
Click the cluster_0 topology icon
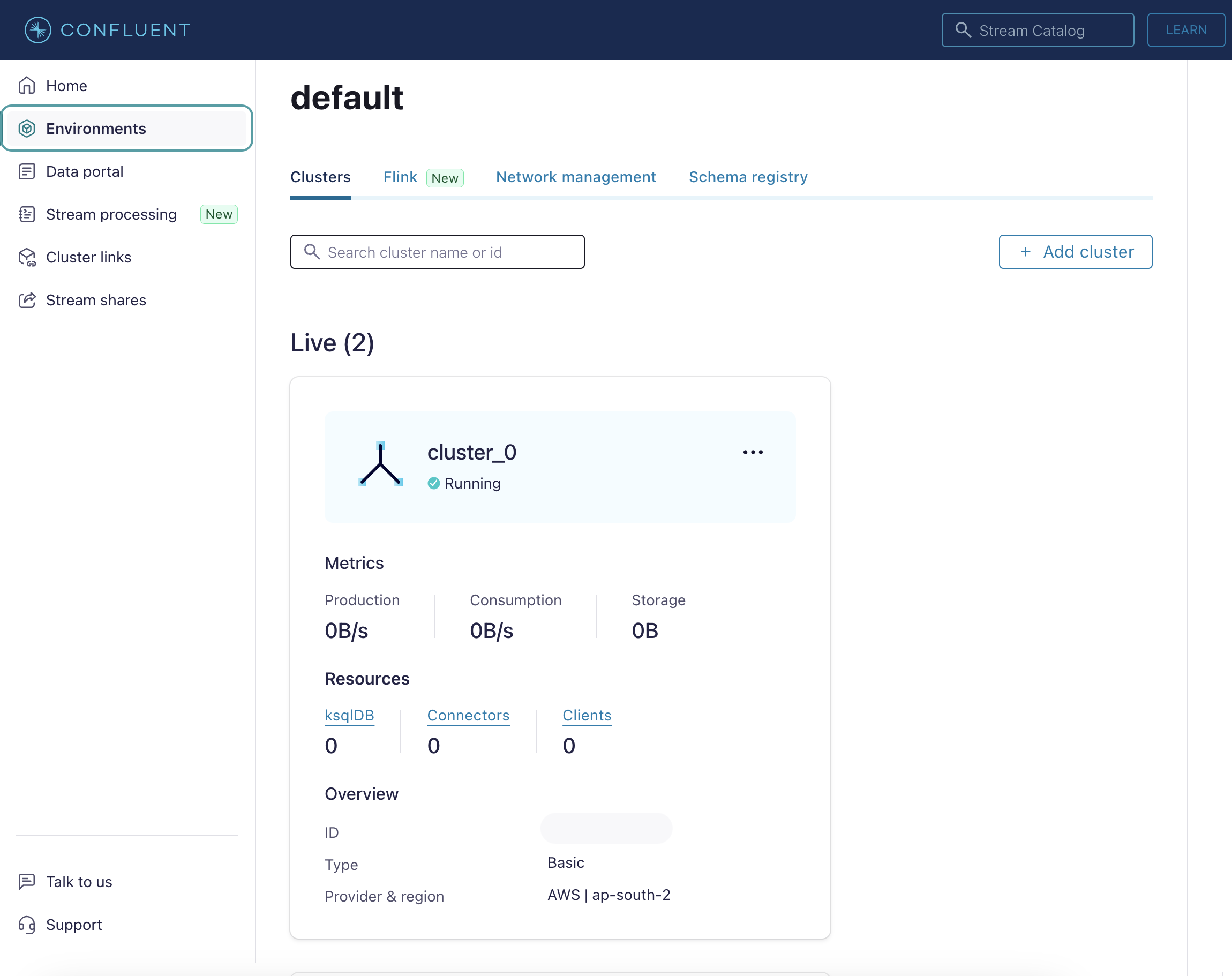pos(380,464)
